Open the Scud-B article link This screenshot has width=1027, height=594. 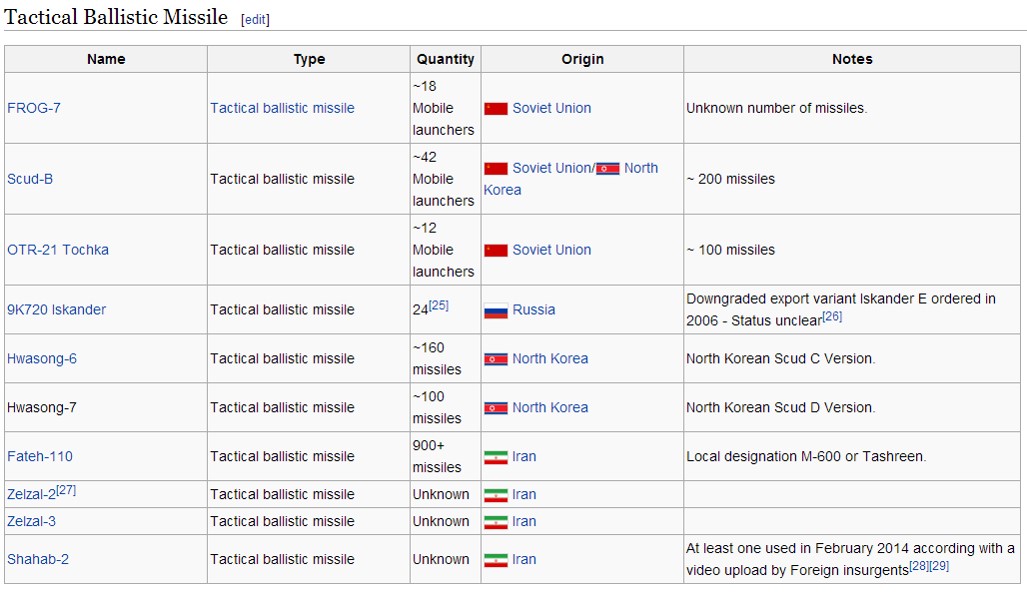pyautogui.click(x=29, y=179)
